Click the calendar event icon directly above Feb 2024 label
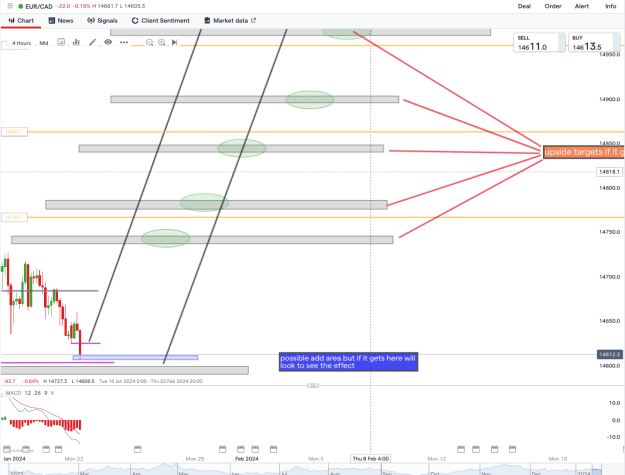Image resolution: width=625 pixels, height=475 pixels. (x=241, y=449)
